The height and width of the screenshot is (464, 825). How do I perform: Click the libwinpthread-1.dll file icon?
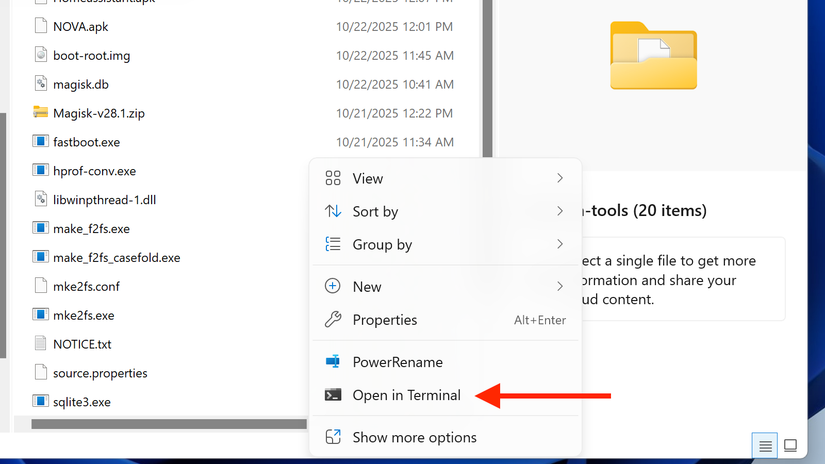[41, 199]
